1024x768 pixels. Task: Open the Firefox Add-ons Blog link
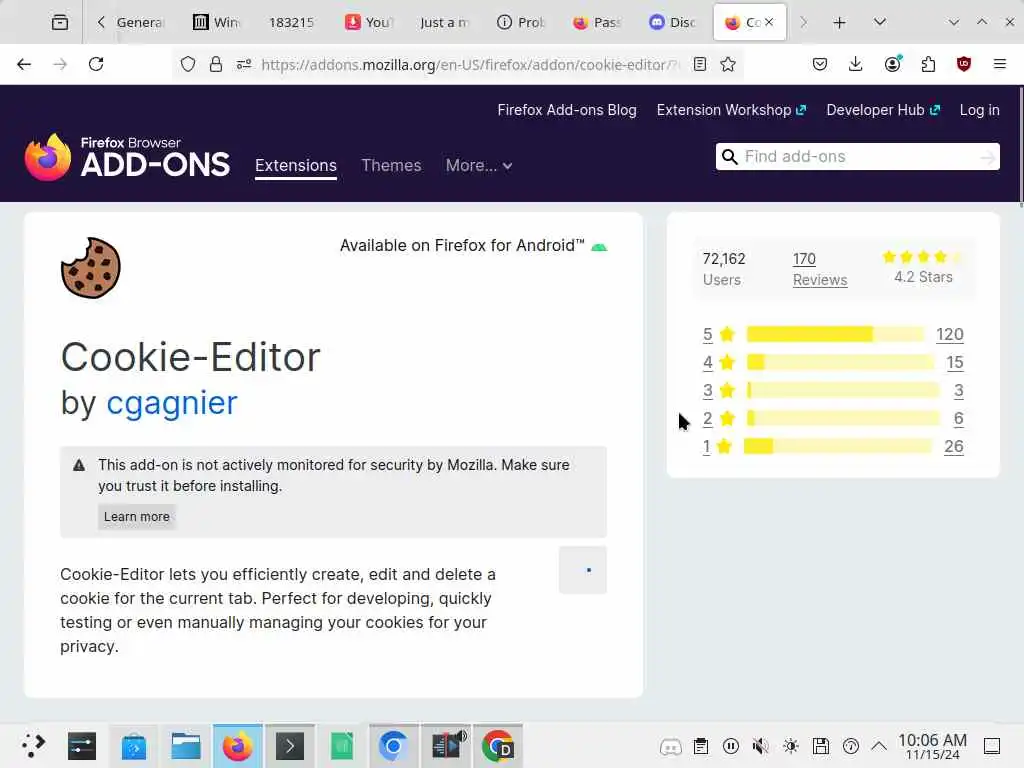click(x=567, y=110)
